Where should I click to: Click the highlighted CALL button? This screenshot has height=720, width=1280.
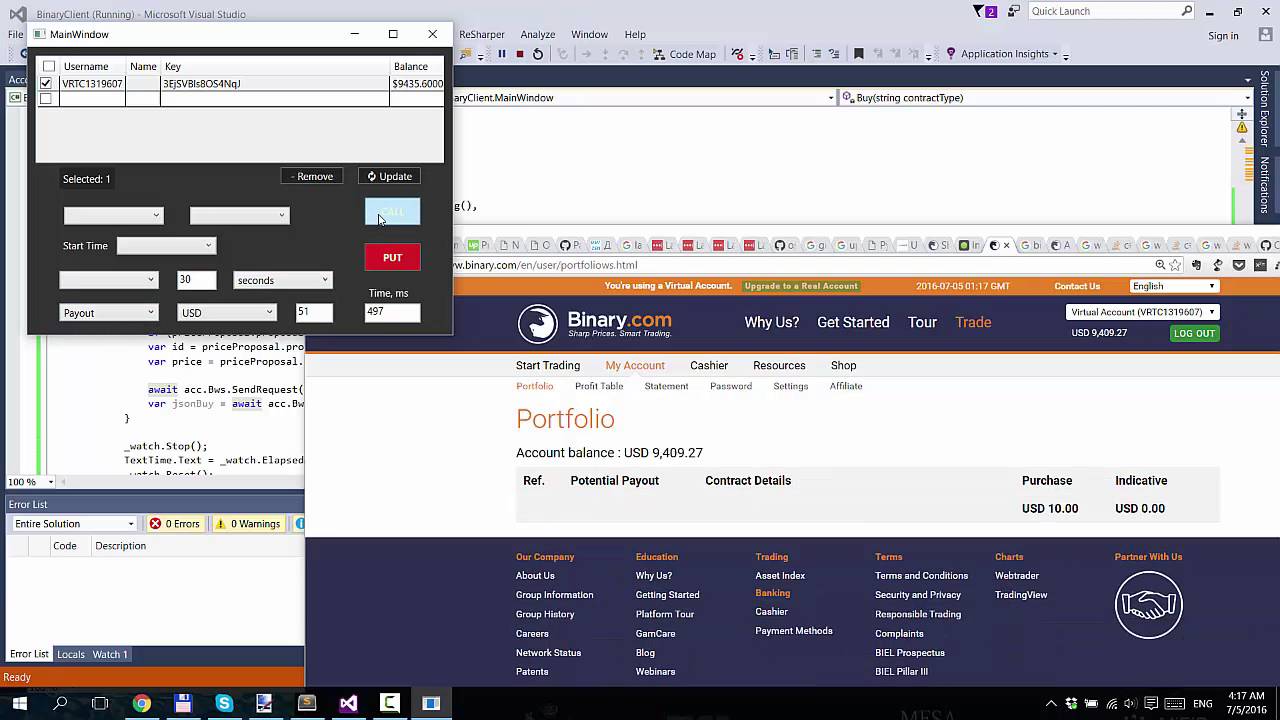pyautogui.click(x=392, y=212)
